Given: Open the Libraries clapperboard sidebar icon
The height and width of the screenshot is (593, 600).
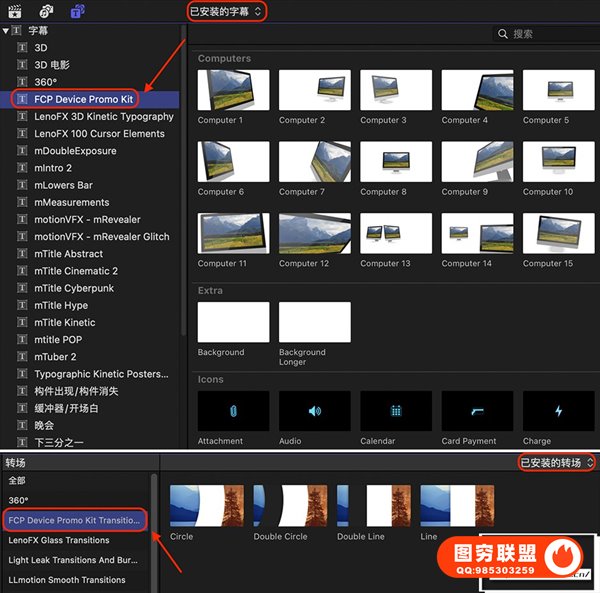Looking at the screenshot, I should [x=16, y=11].
